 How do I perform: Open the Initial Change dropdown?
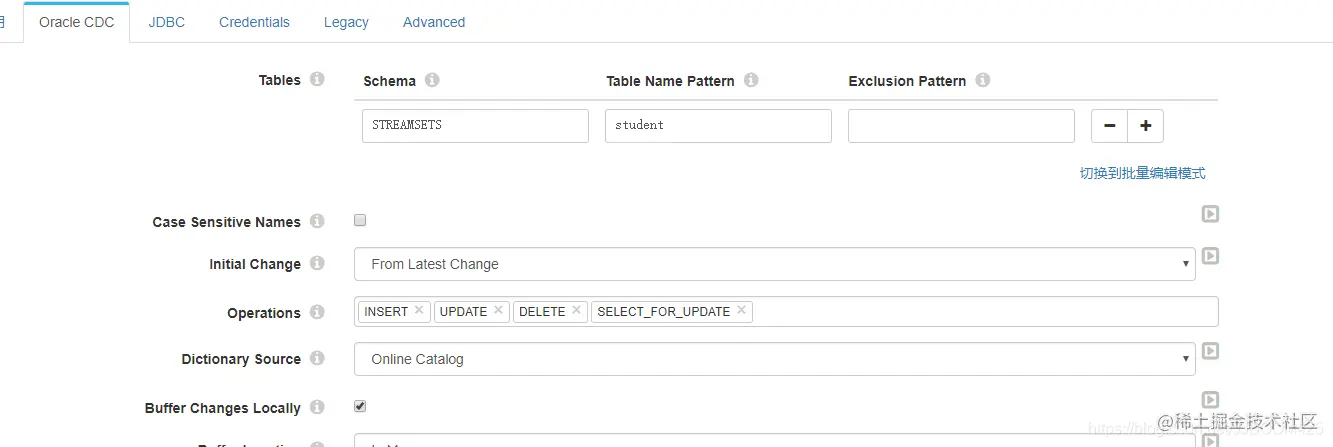774,264
